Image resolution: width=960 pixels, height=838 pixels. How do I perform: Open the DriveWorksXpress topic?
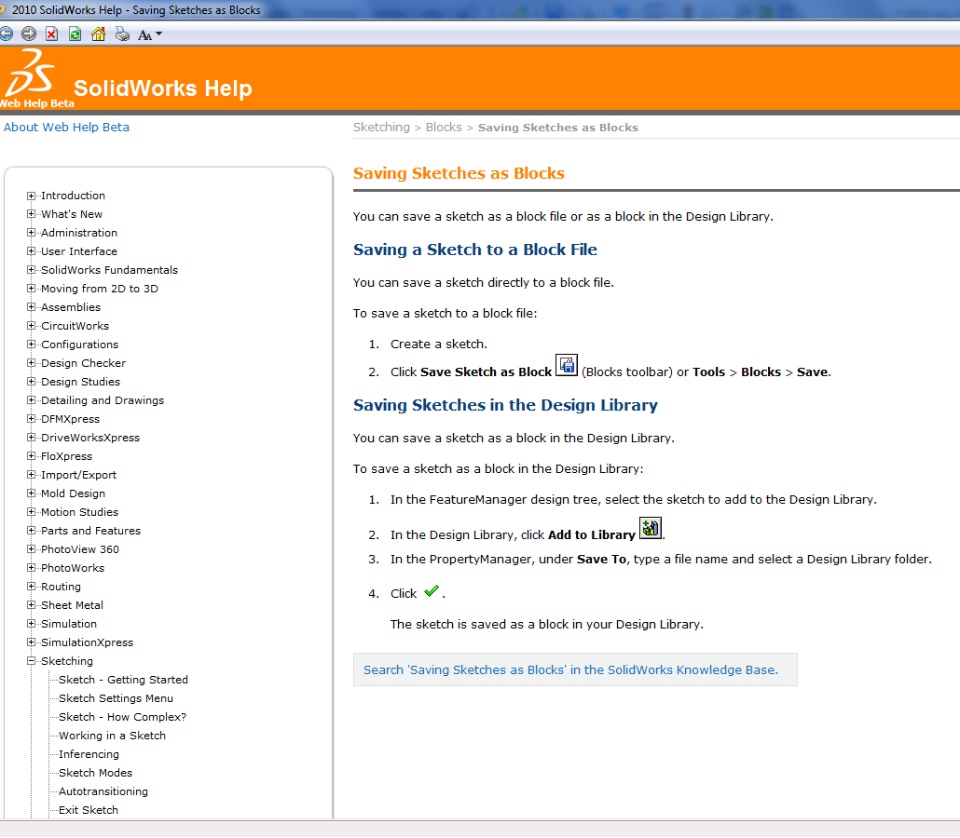(90, 438)
